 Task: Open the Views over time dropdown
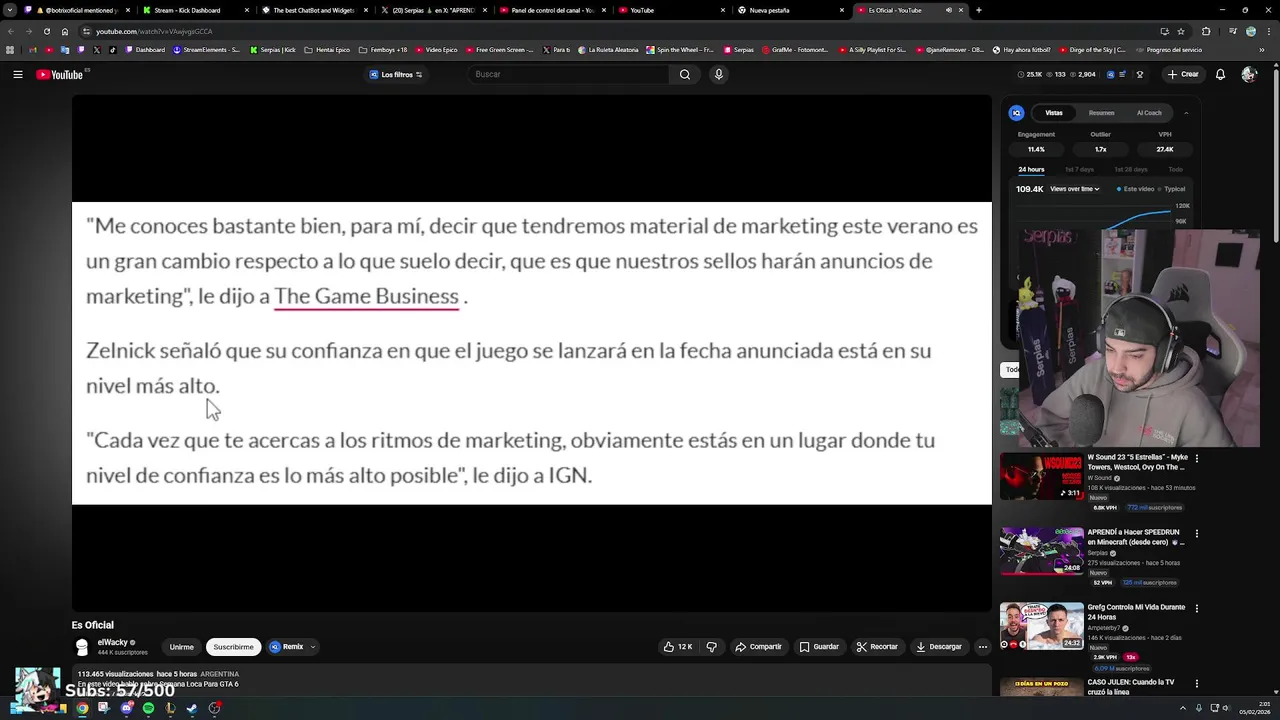point(1075,189)
